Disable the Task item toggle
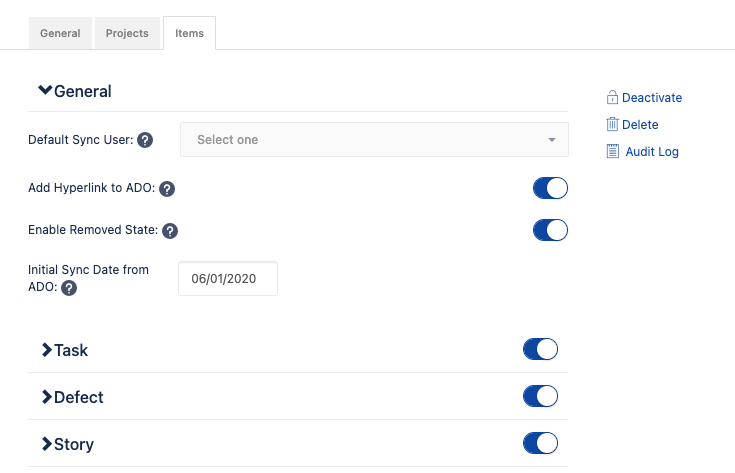Screen dimensions: 735x473 click(540, 349)
